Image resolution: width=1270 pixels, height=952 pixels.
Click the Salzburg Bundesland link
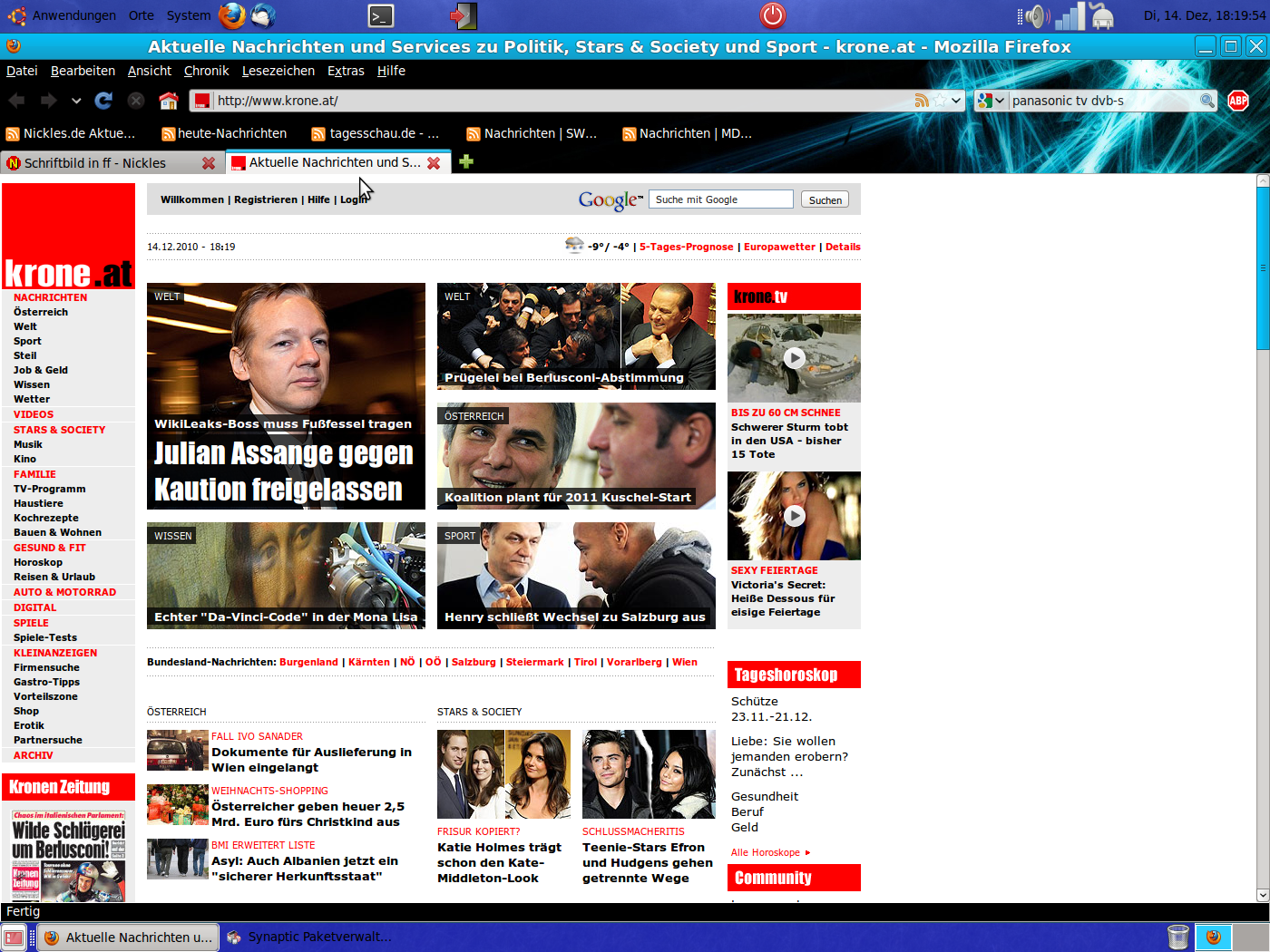474,662
